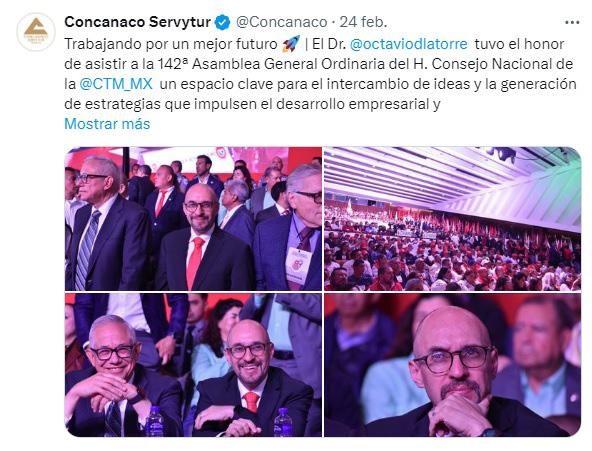Open the photo of men standing in suits
Screen dimensions: 592x451
pos(193,219)
